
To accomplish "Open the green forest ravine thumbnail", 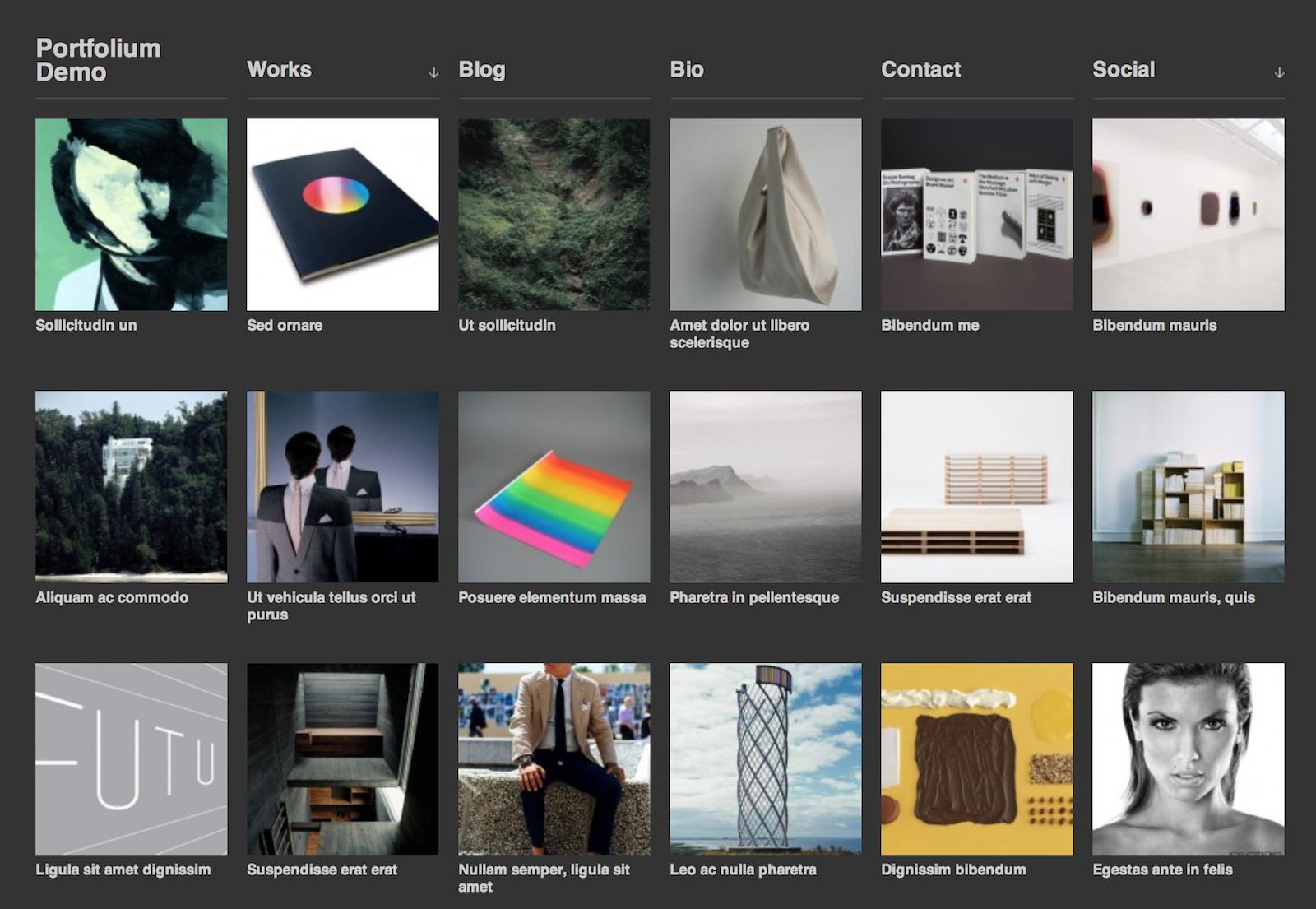I will [554, 215].
